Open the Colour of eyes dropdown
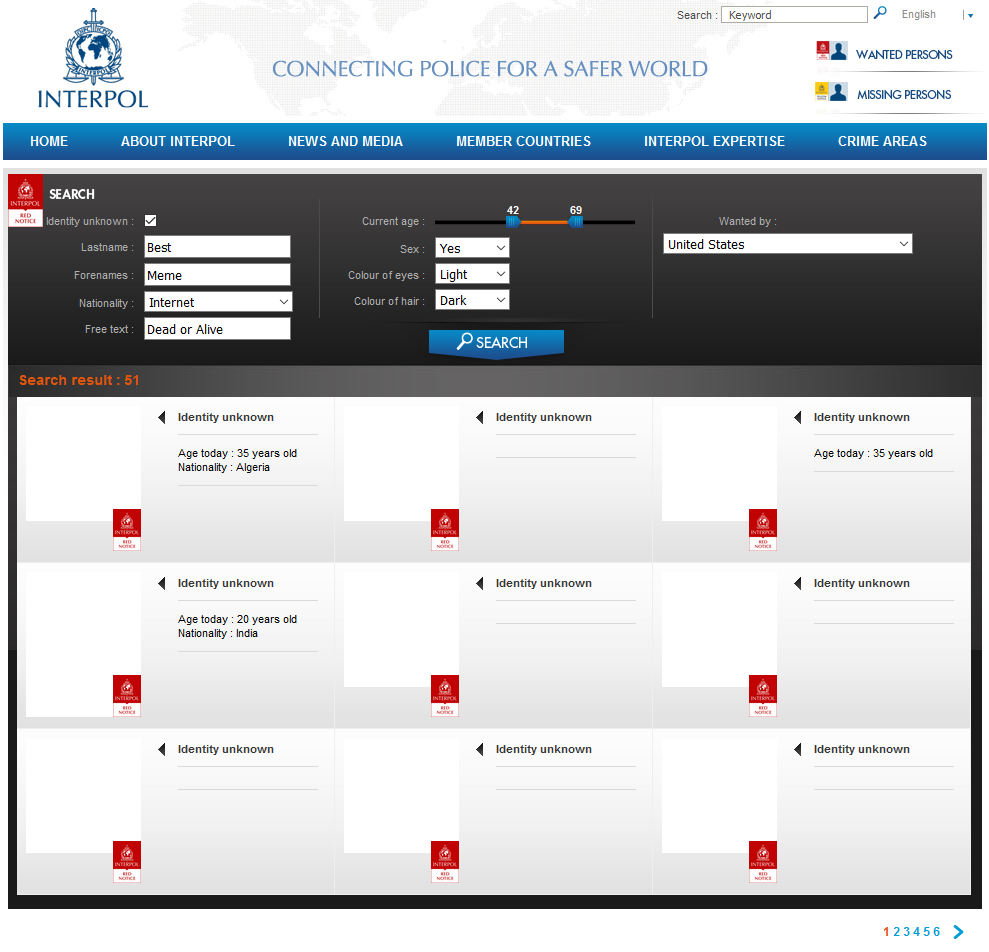The image size is (989, 952). tap(472, 274)
